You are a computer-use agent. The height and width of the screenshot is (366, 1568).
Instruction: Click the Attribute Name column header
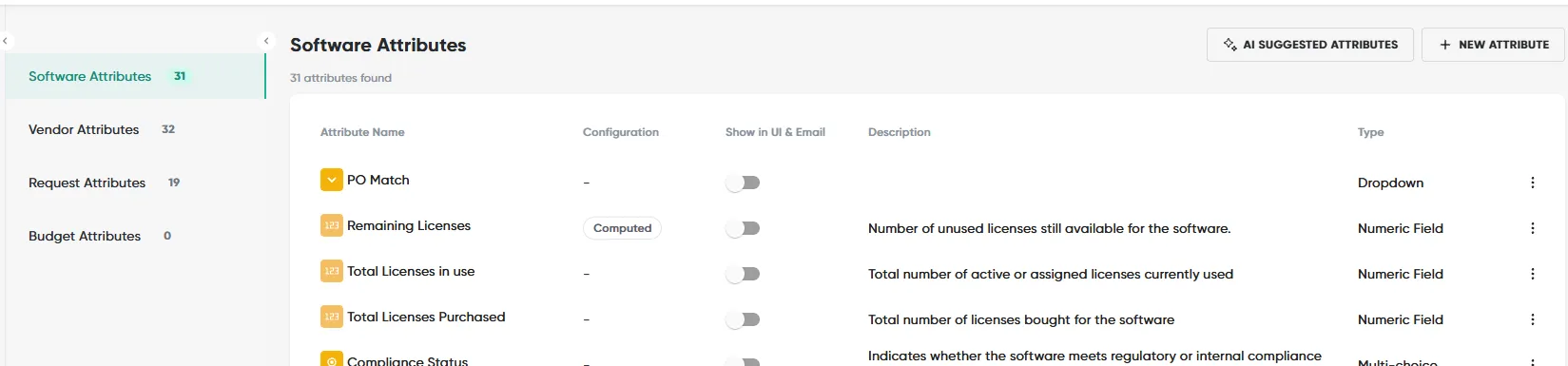tap(362, 132)
